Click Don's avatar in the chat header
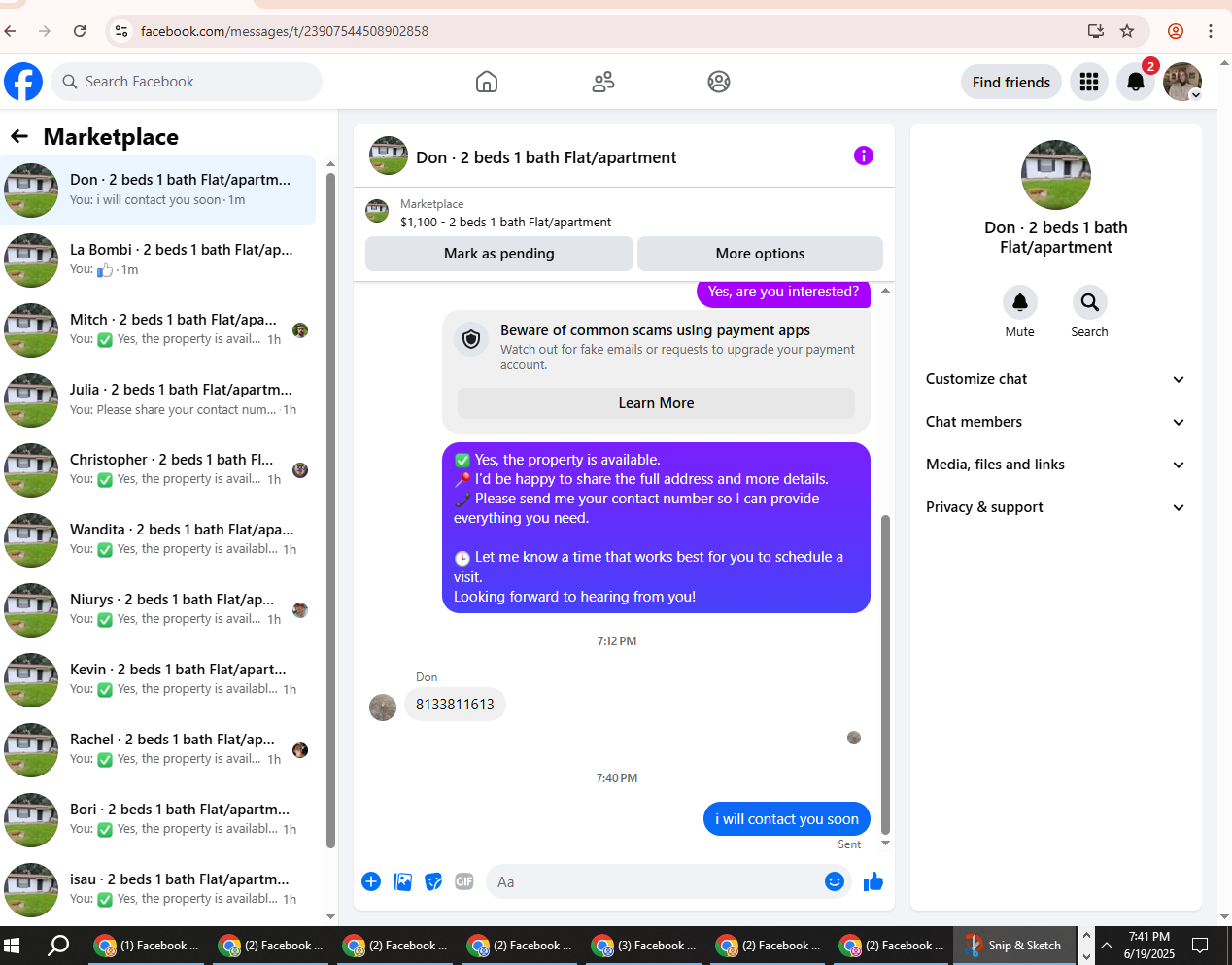Viewport: 1232px width, 965px height. [x=389, y=155]
